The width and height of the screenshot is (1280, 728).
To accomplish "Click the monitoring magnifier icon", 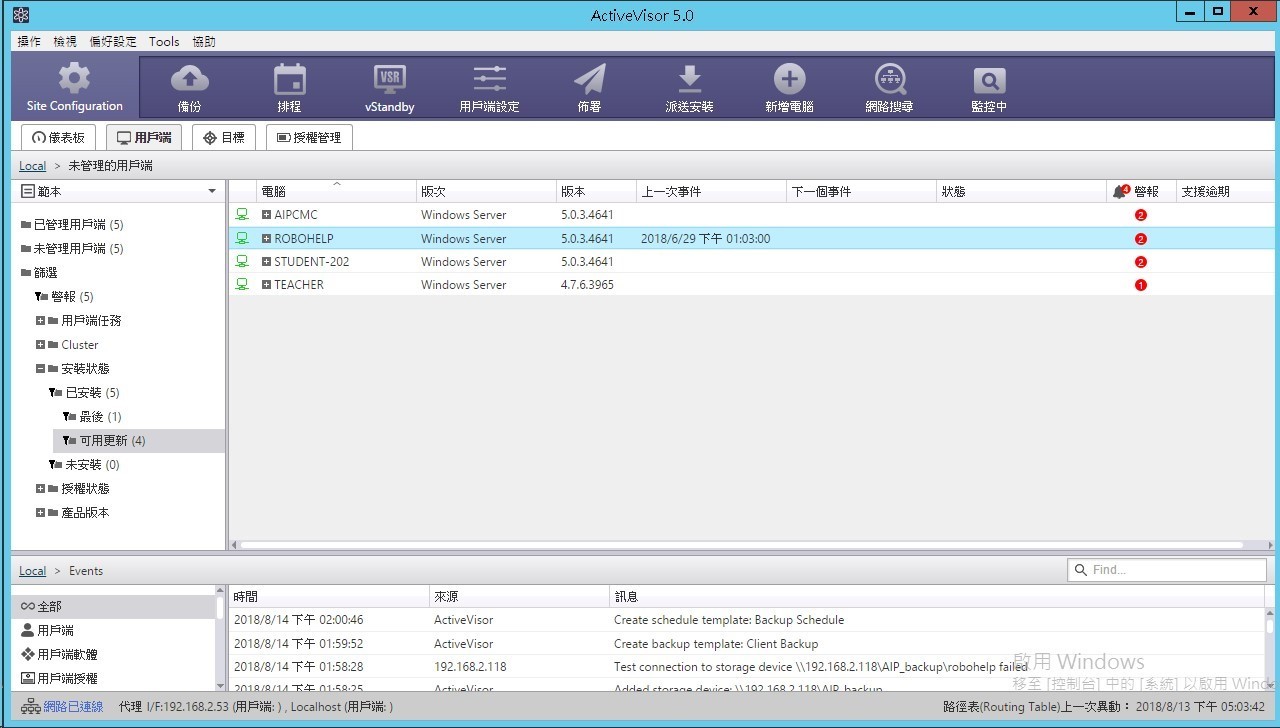I will tap(989, 79).
